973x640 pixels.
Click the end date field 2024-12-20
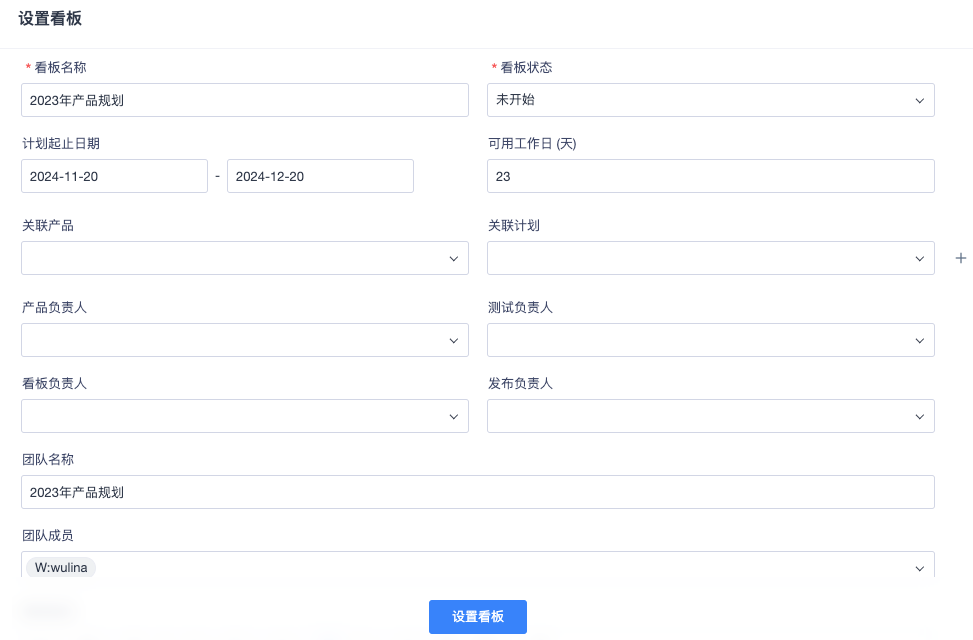click(320, 176)
